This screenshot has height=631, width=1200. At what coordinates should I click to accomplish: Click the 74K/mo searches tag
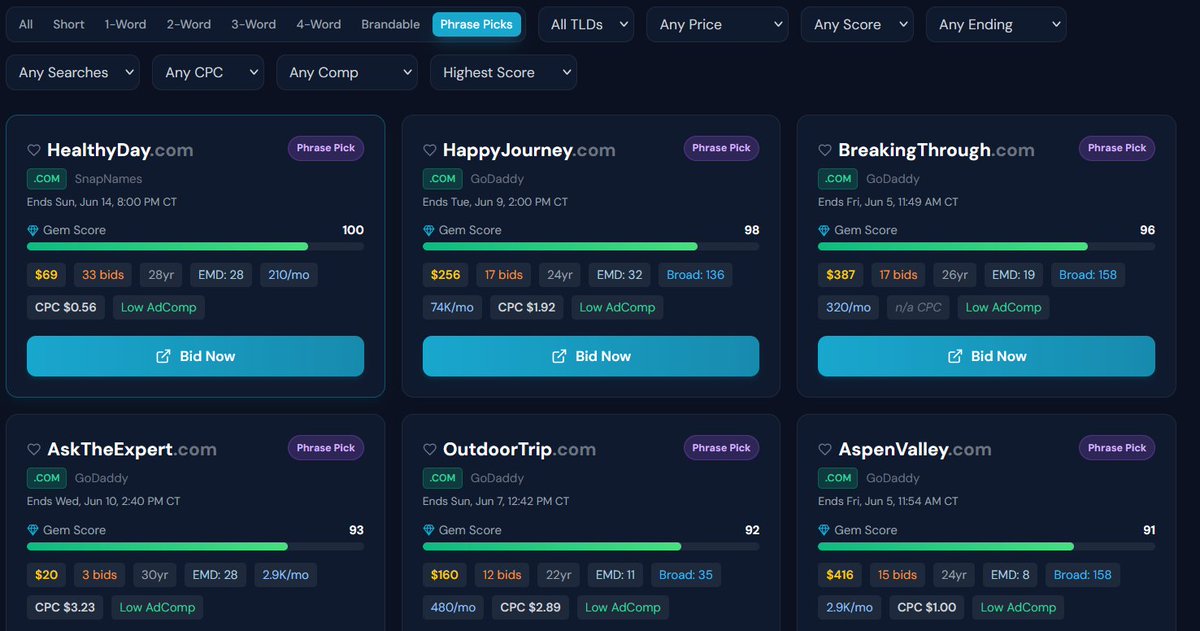[x=453, y=307]
